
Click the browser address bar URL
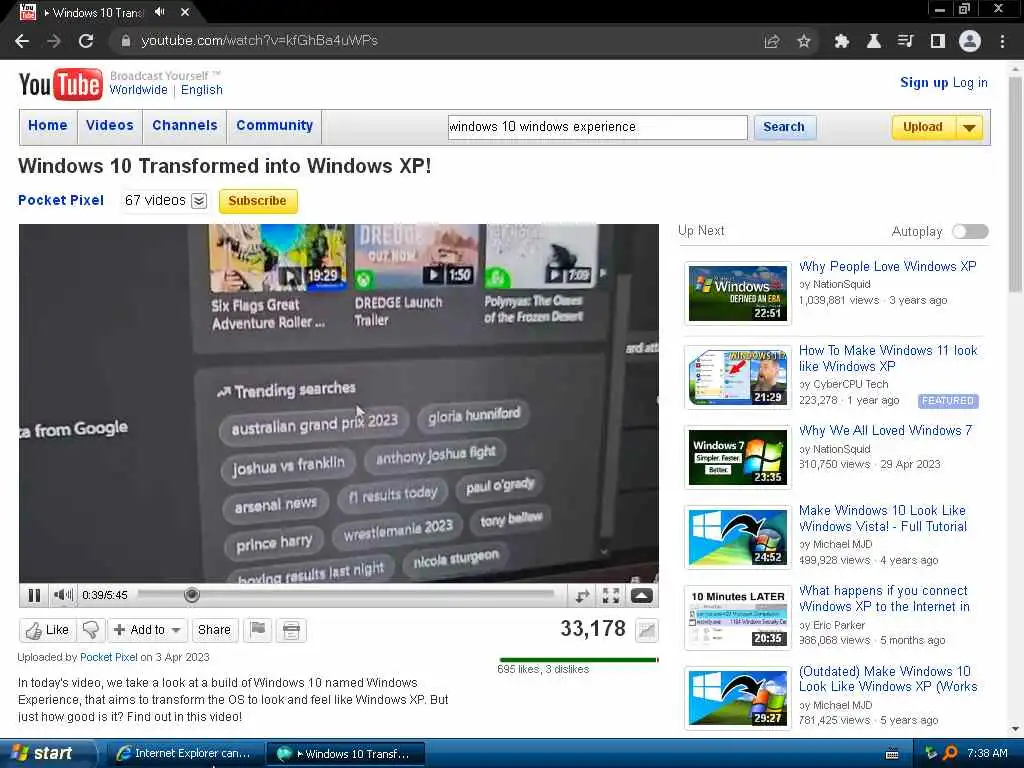click(x=259, y=40)
